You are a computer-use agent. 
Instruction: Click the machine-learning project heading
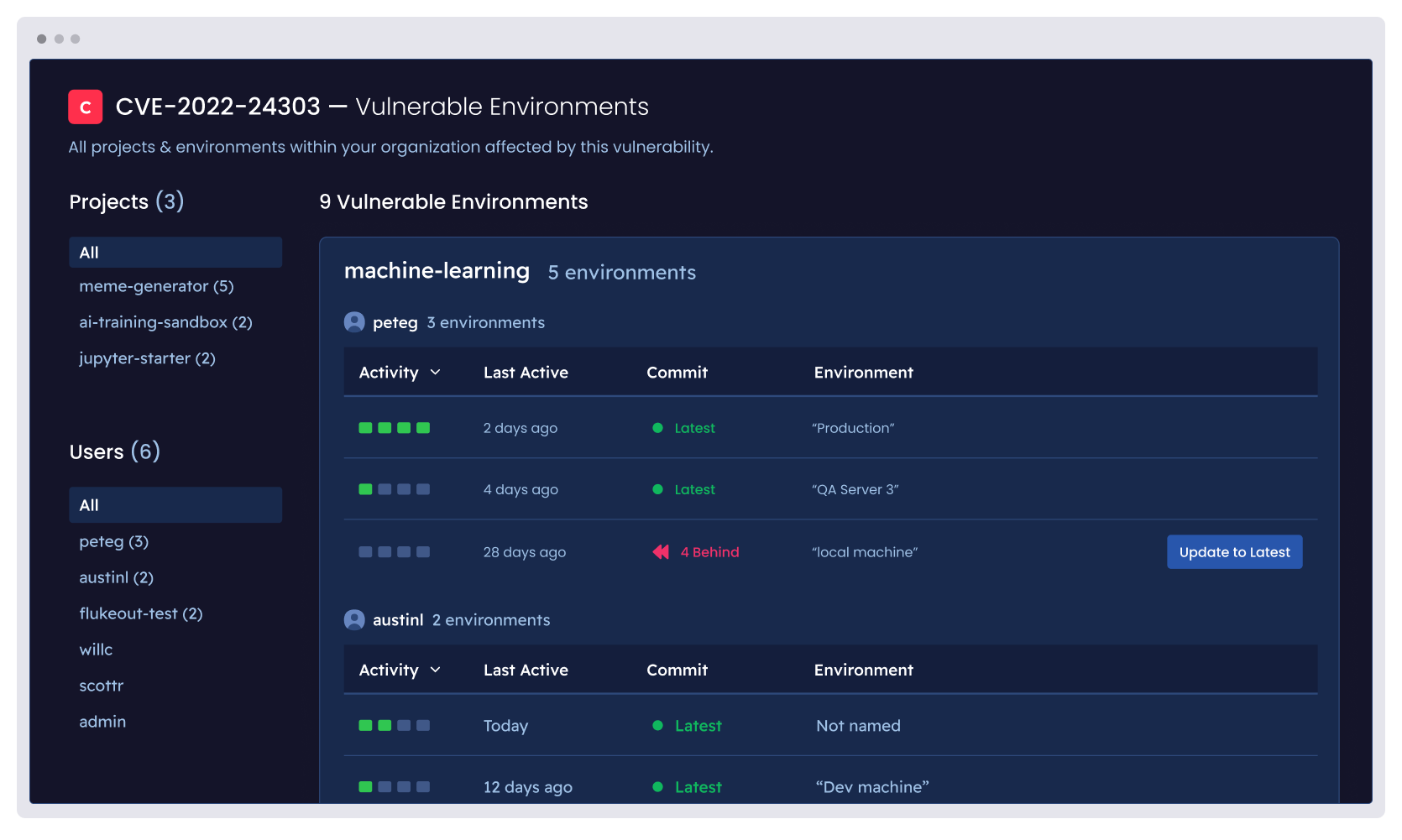[437, 270]
